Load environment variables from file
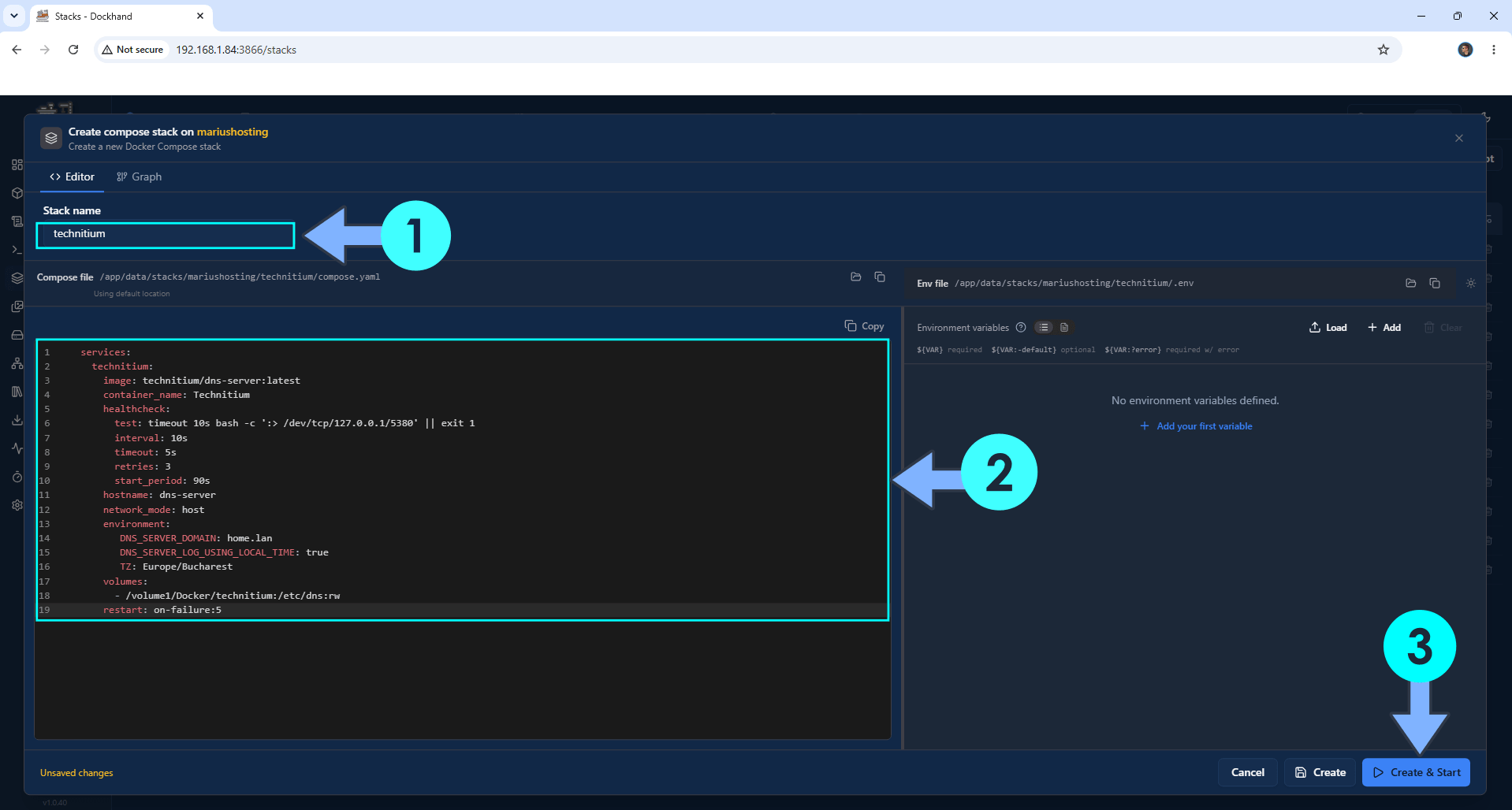 pos(1328,328)
